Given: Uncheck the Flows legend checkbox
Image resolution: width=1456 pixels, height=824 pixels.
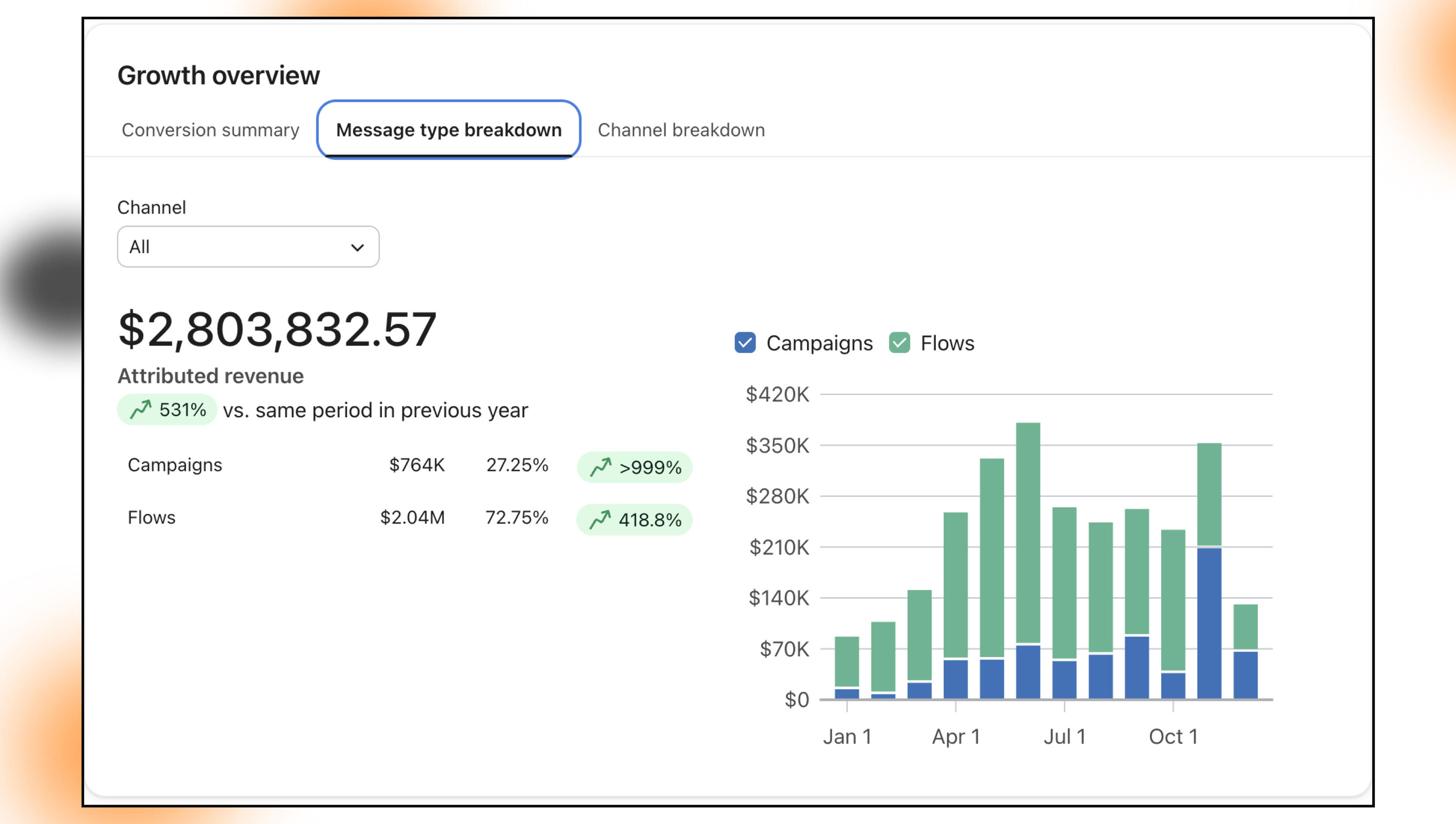Looking at the screenshot, I should 899,343.
